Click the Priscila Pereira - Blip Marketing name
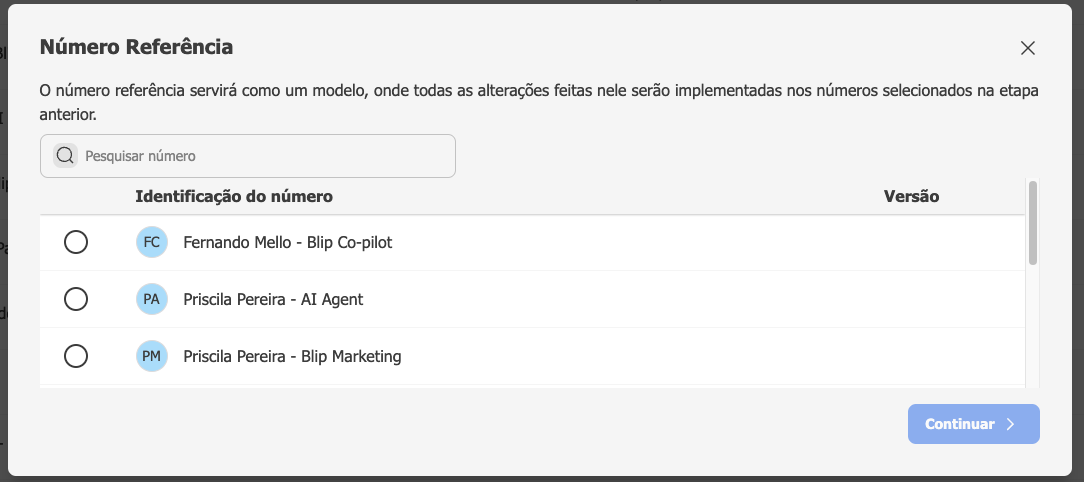This screenshot has height=482, width=1084. [292, 356]
